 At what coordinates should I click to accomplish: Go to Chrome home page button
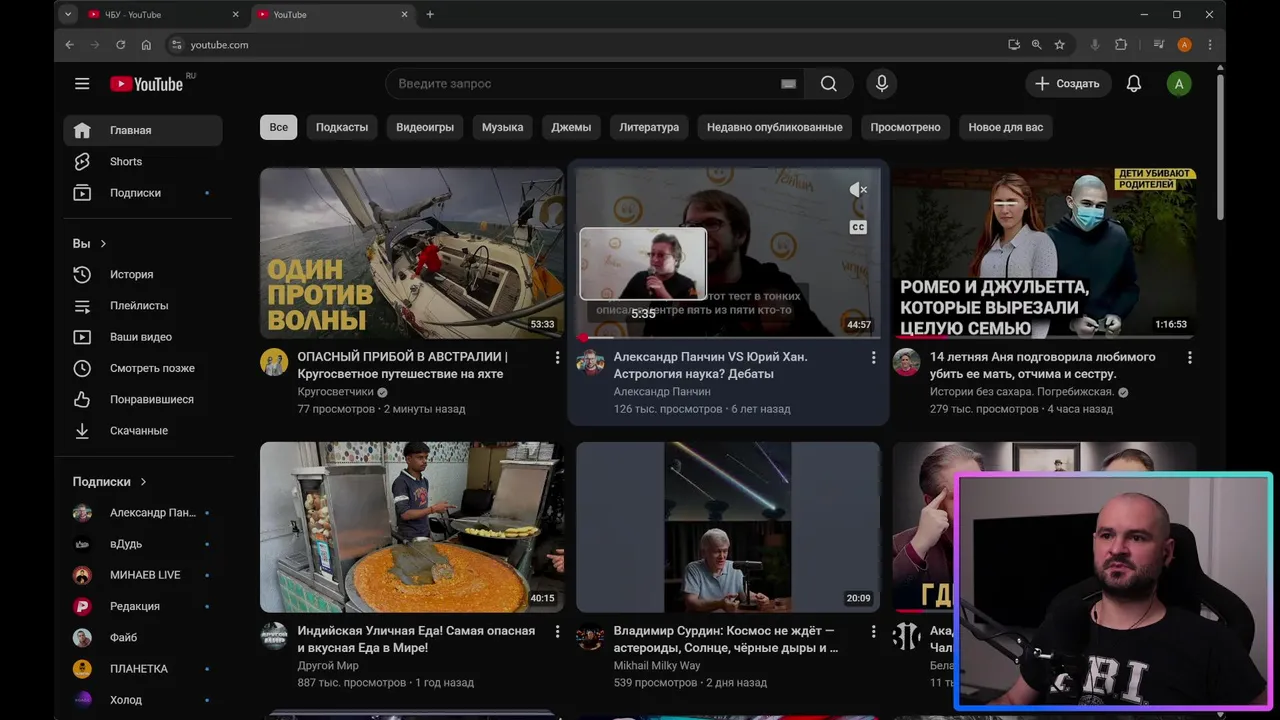(146, 45)
